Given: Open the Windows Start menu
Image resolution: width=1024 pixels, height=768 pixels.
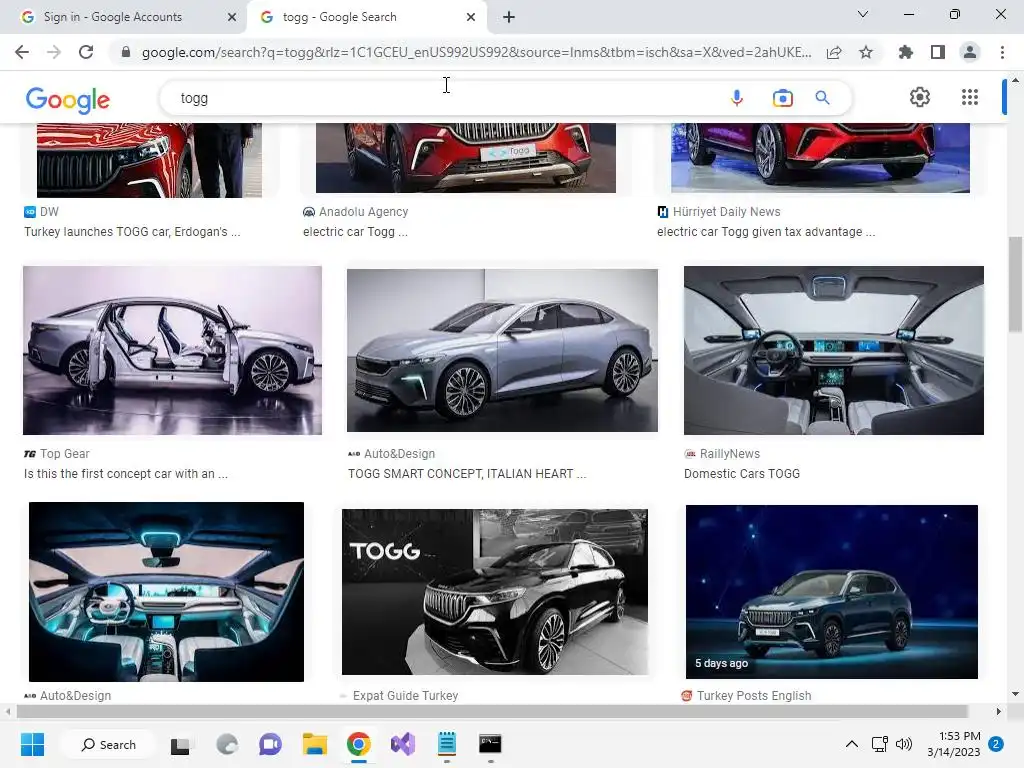Looking at the screenshot, I should point(32,744).
